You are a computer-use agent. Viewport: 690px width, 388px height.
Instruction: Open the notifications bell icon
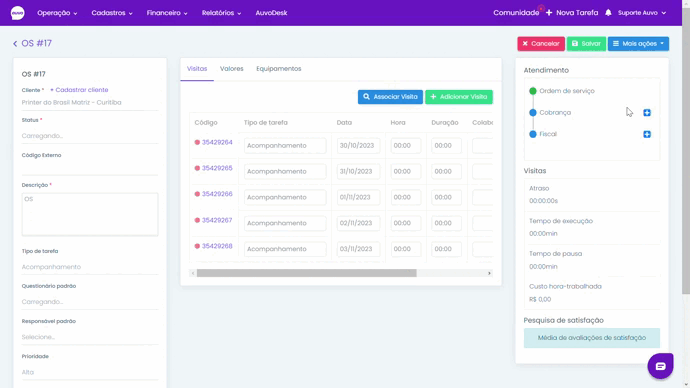tap(608, 13)
